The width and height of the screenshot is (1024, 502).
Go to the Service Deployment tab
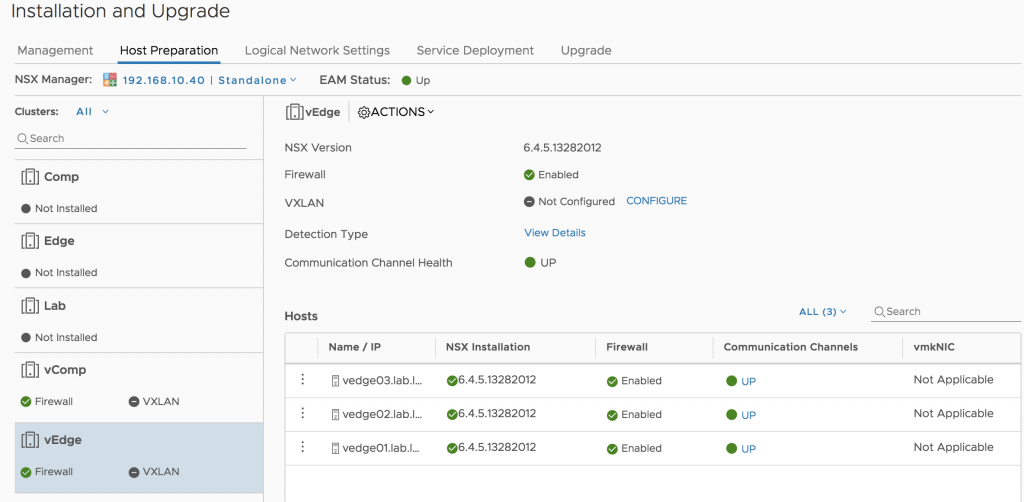click(x=475, y=50)
